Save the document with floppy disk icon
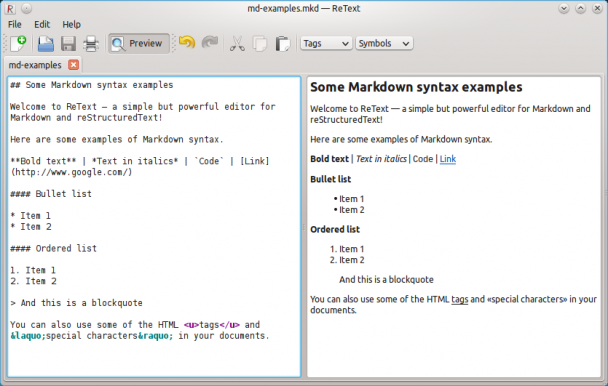The image size is (608, 386). click(x=68, y=43)
